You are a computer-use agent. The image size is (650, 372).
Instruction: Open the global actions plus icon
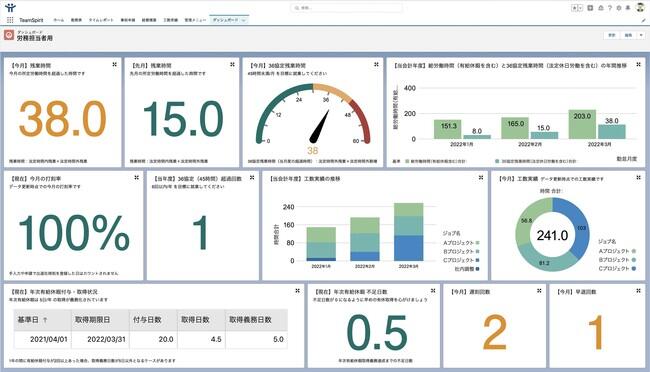pyautogui.click(x=590, y=8)
